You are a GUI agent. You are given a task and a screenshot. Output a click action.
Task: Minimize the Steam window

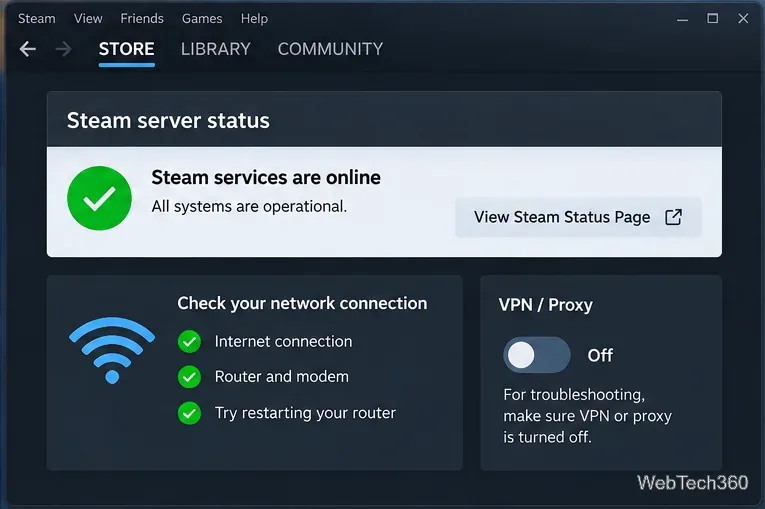(x=683, y=20)
